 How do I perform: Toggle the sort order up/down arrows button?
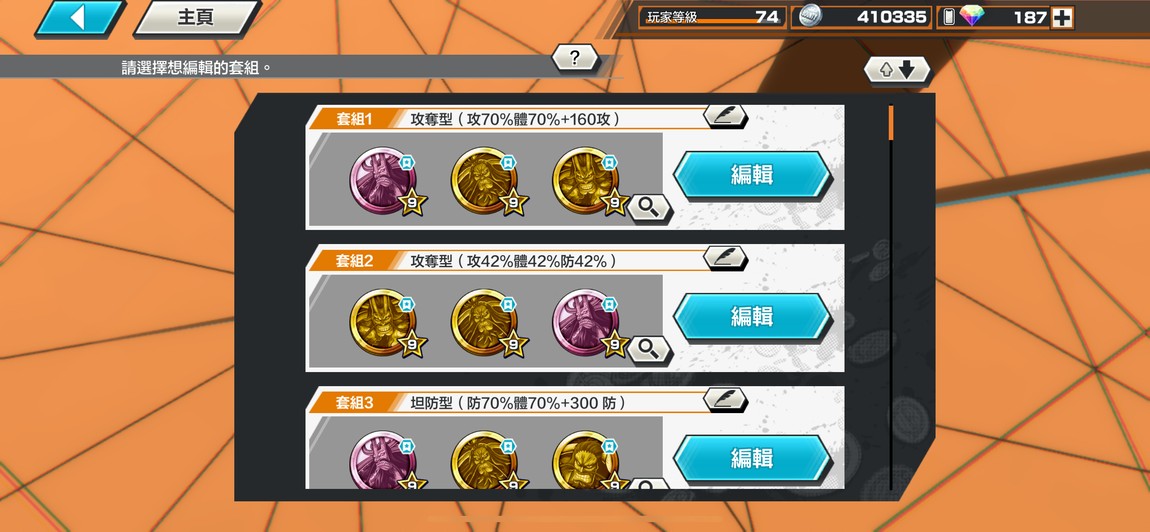click(897, 70)
